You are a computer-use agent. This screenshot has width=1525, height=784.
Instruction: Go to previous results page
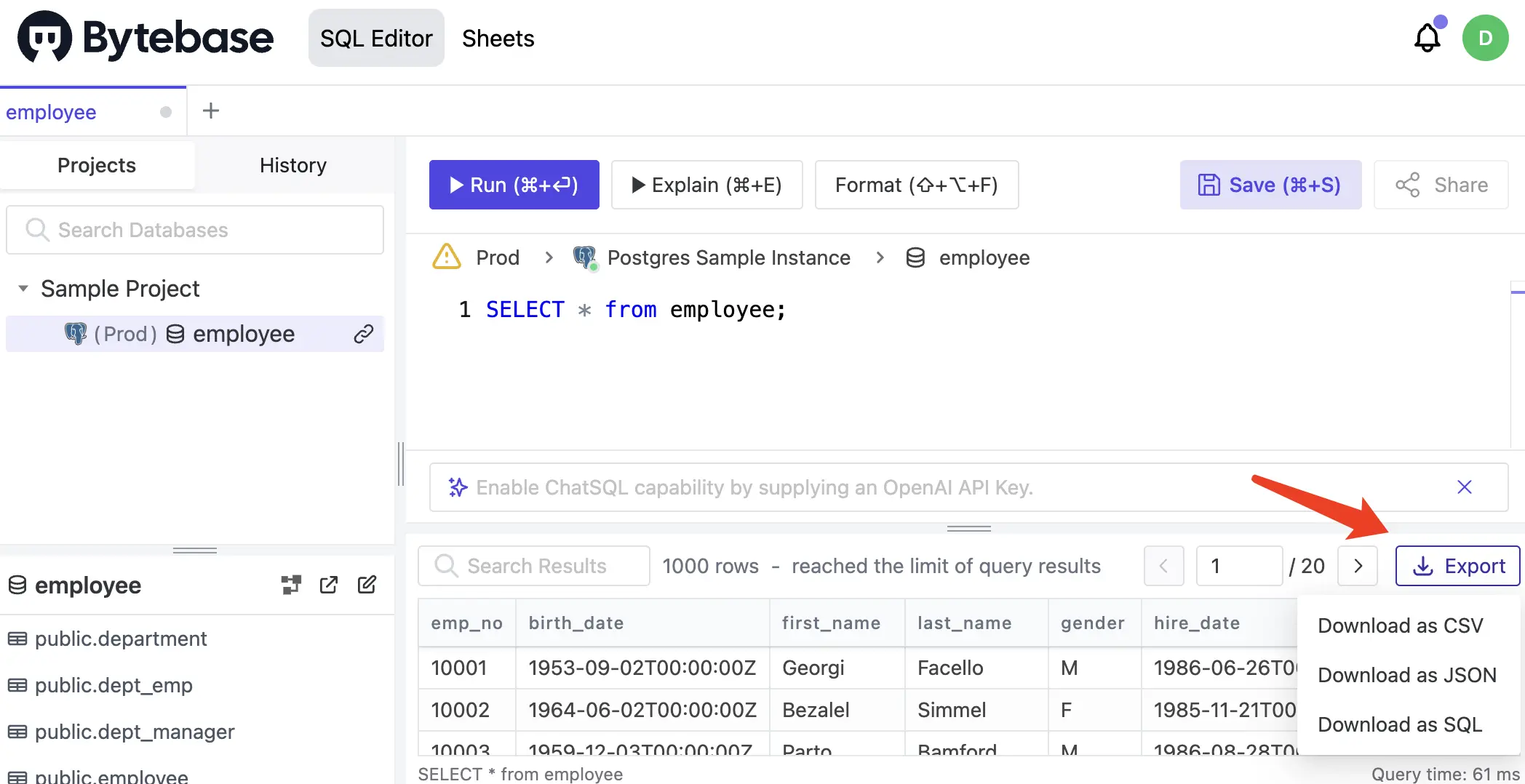click(x=1163, y=566)
